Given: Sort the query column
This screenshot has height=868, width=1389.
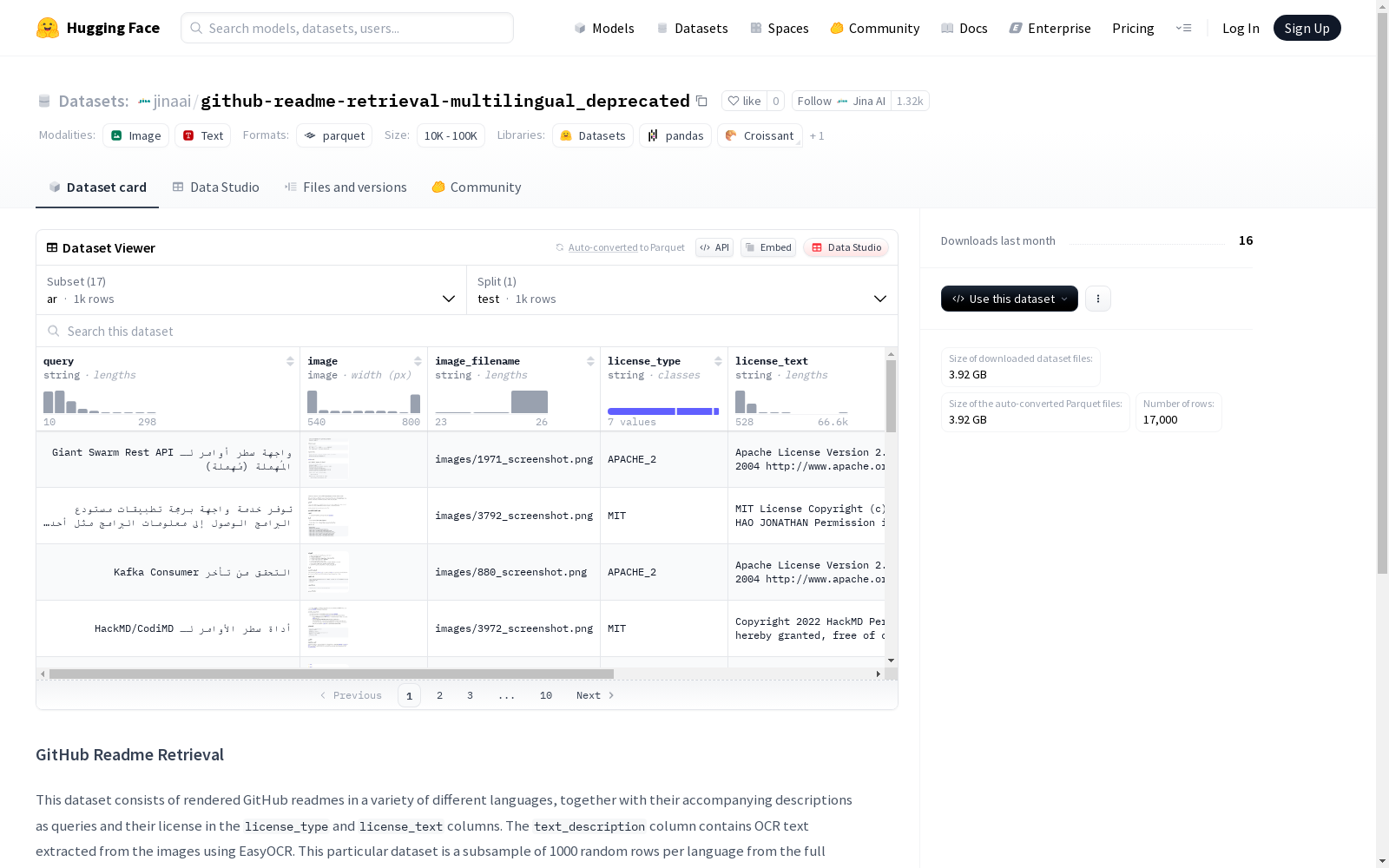Looking at the screenshot, I should [290, 361].
